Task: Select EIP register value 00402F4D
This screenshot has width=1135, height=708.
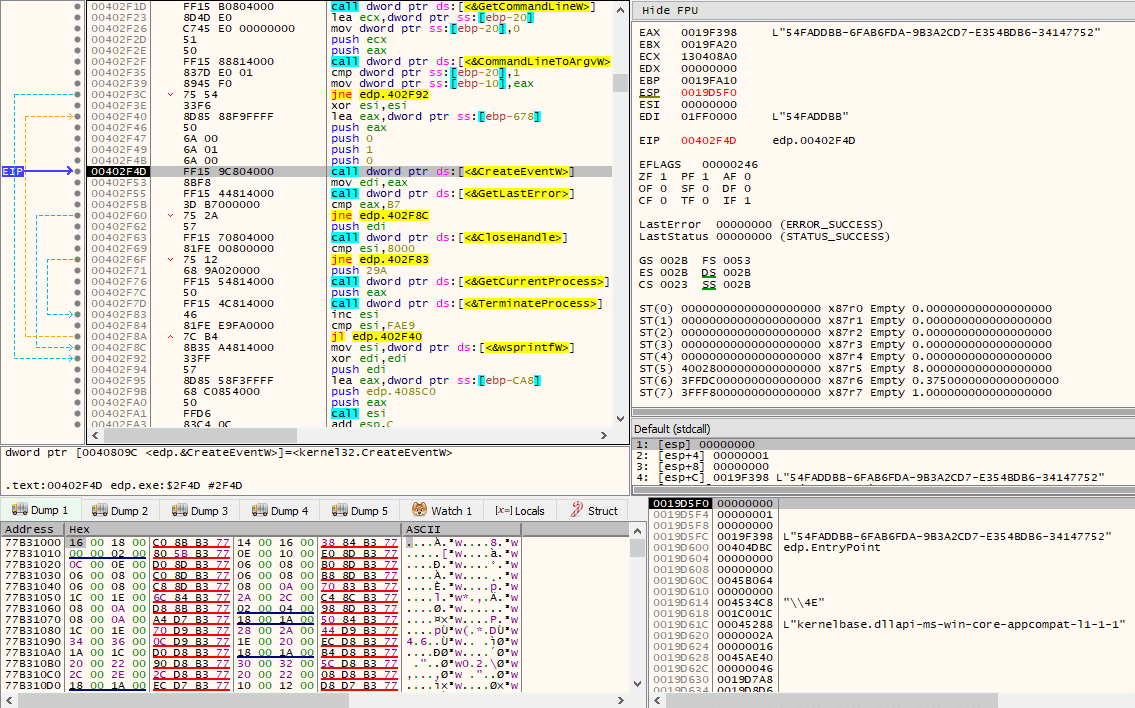Action: 709,140
